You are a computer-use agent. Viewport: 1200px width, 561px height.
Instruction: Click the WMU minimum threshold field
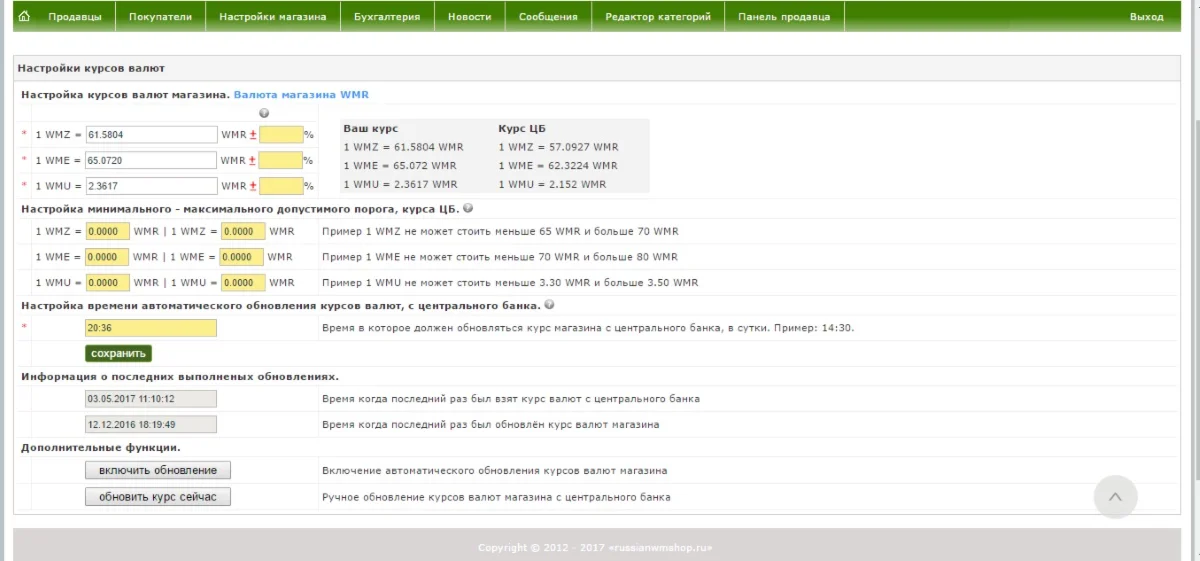(x=108, y=283)
